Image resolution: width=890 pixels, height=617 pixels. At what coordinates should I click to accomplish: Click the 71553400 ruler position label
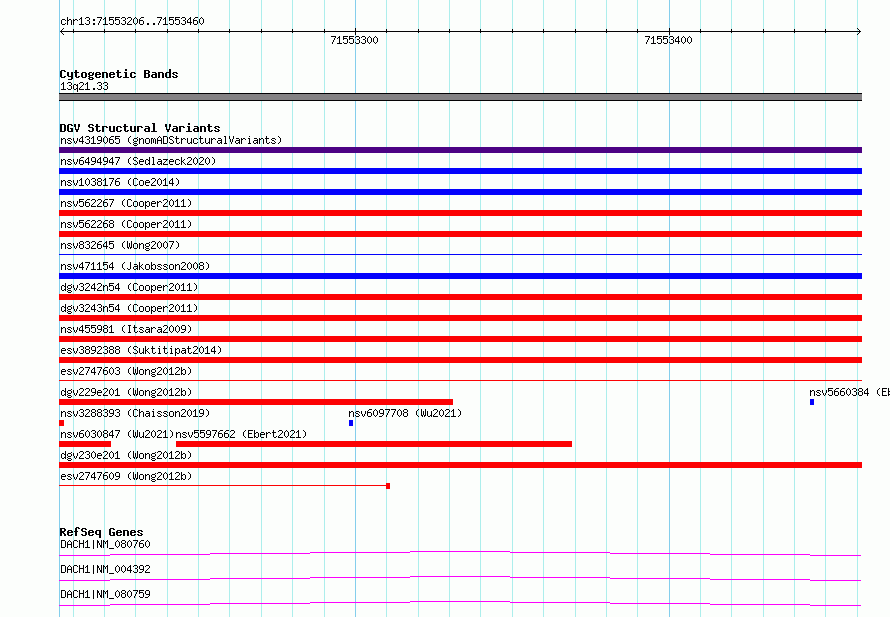pyautogui.click(x=668, y=40)
